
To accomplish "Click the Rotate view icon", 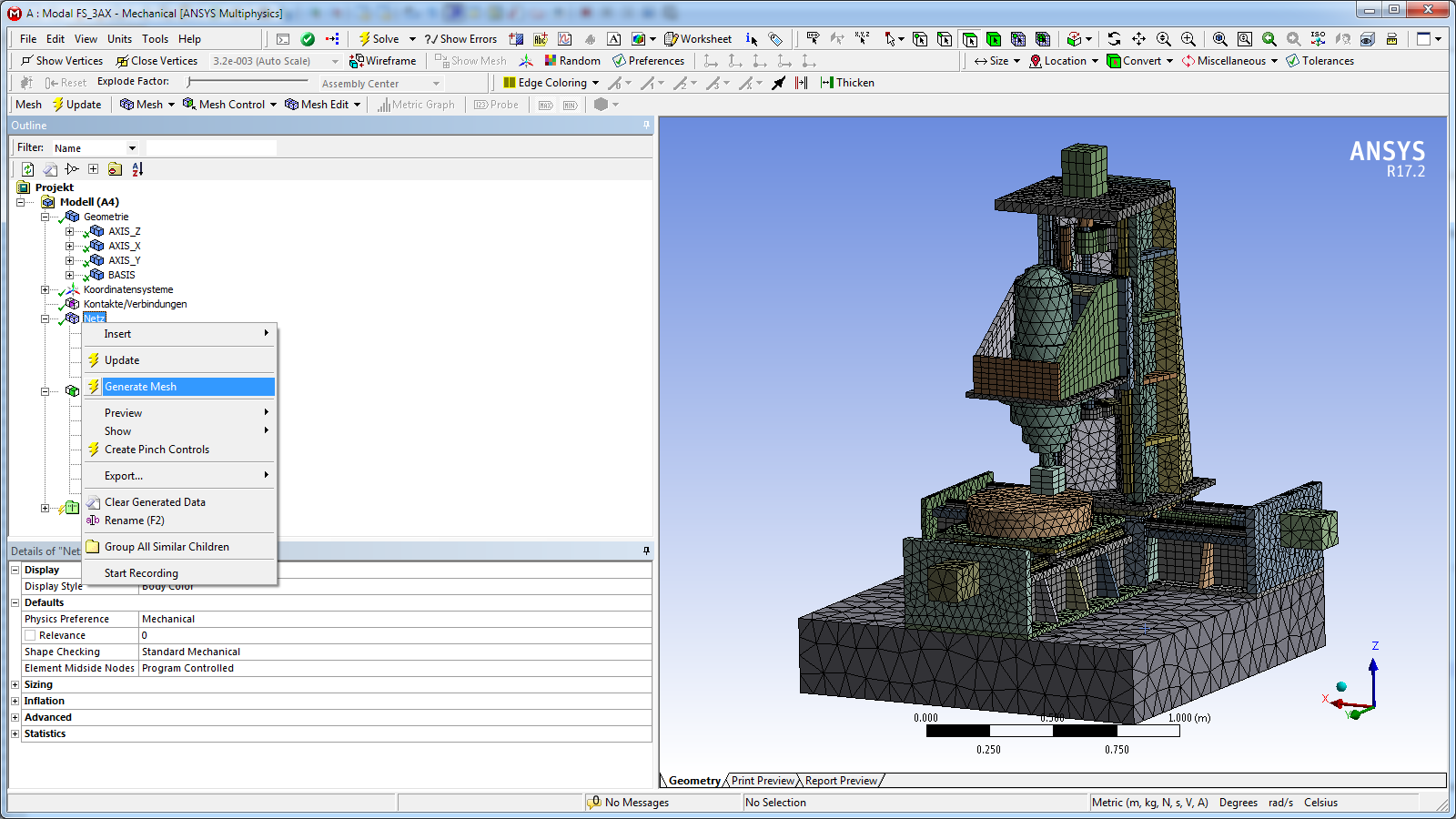I will 1115,39.
